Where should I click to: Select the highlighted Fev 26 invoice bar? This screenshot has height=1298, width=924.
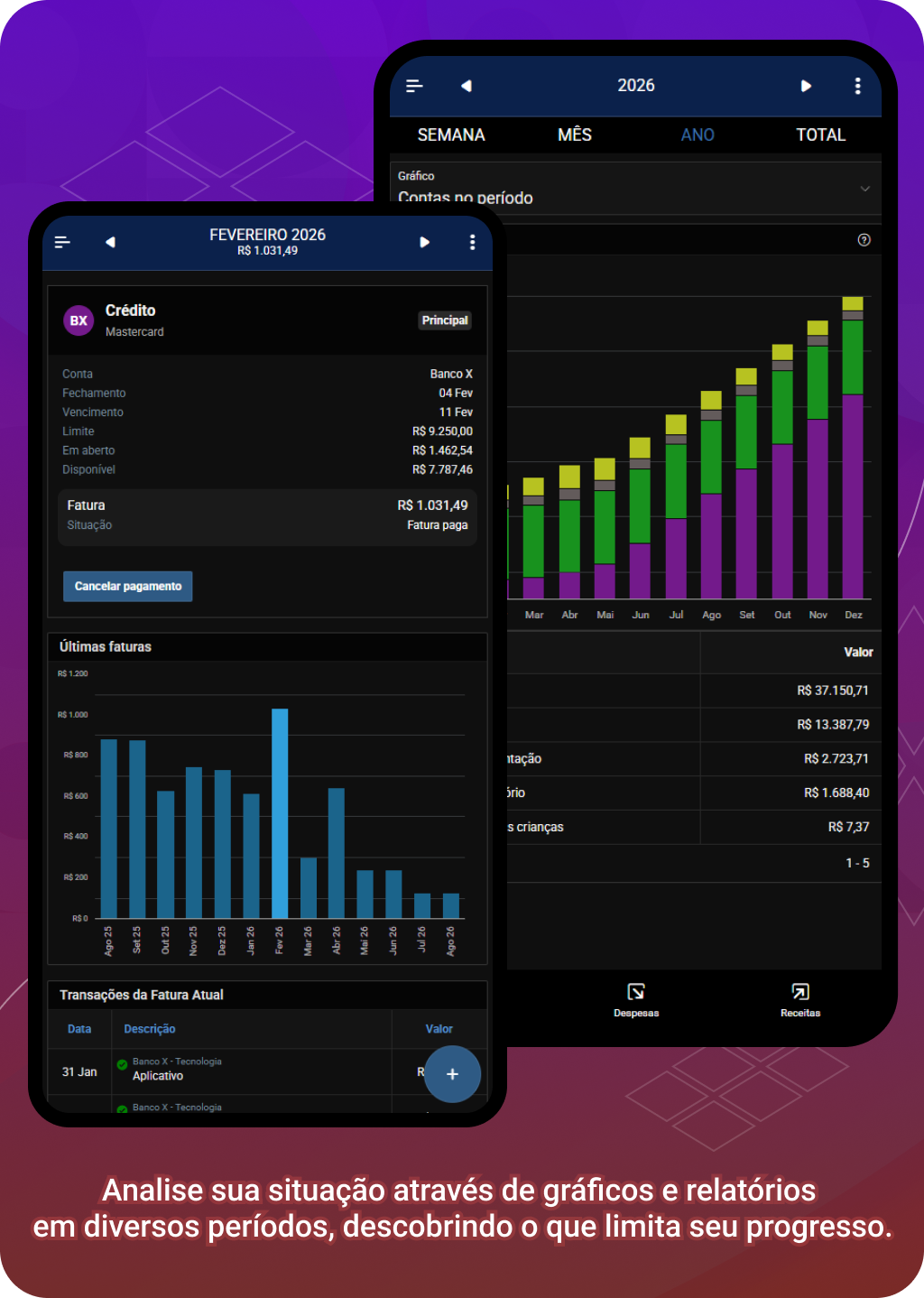(x=280, y=812)
